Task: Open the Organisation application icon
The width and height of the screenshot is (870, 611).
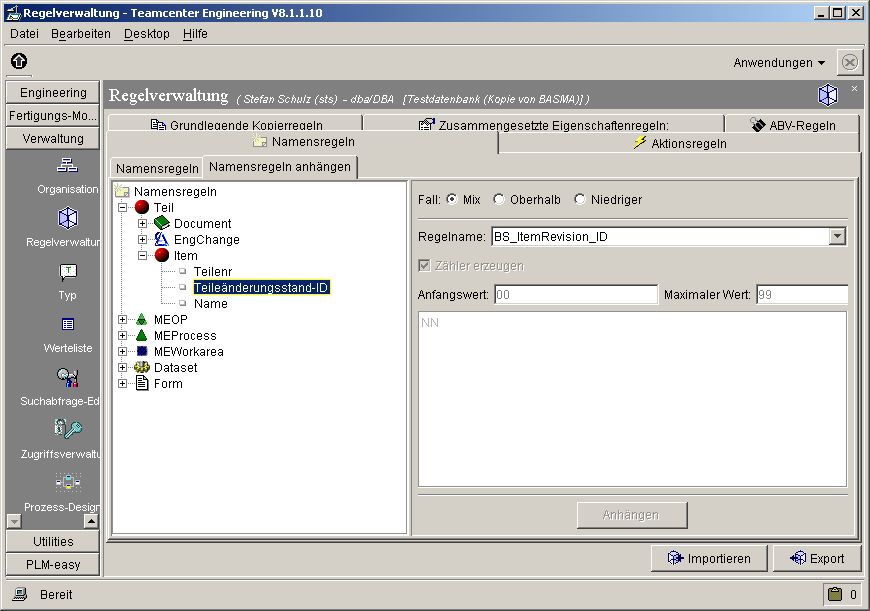Action: [67, 165]
